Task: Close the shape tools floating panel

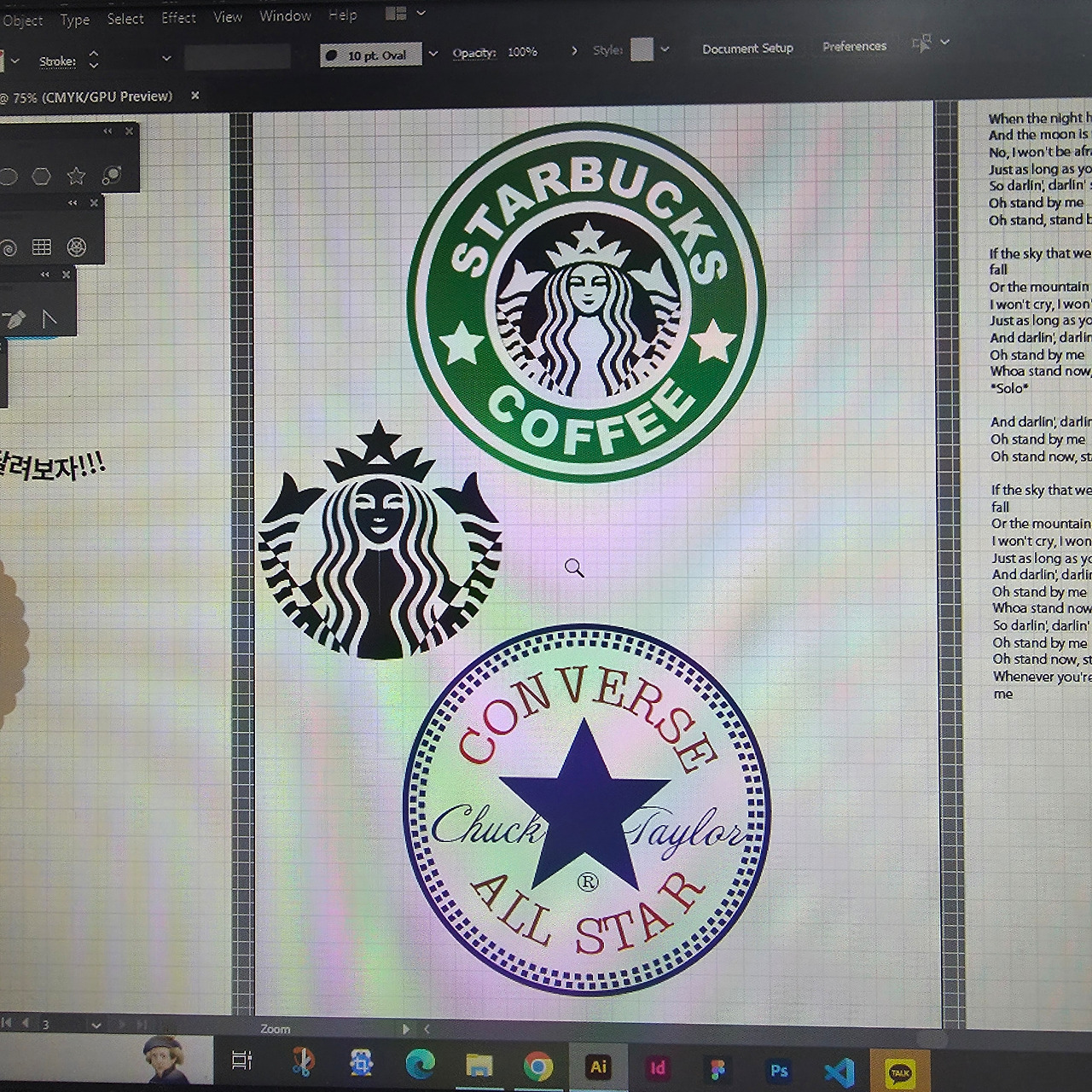Action: click(129, 131)
